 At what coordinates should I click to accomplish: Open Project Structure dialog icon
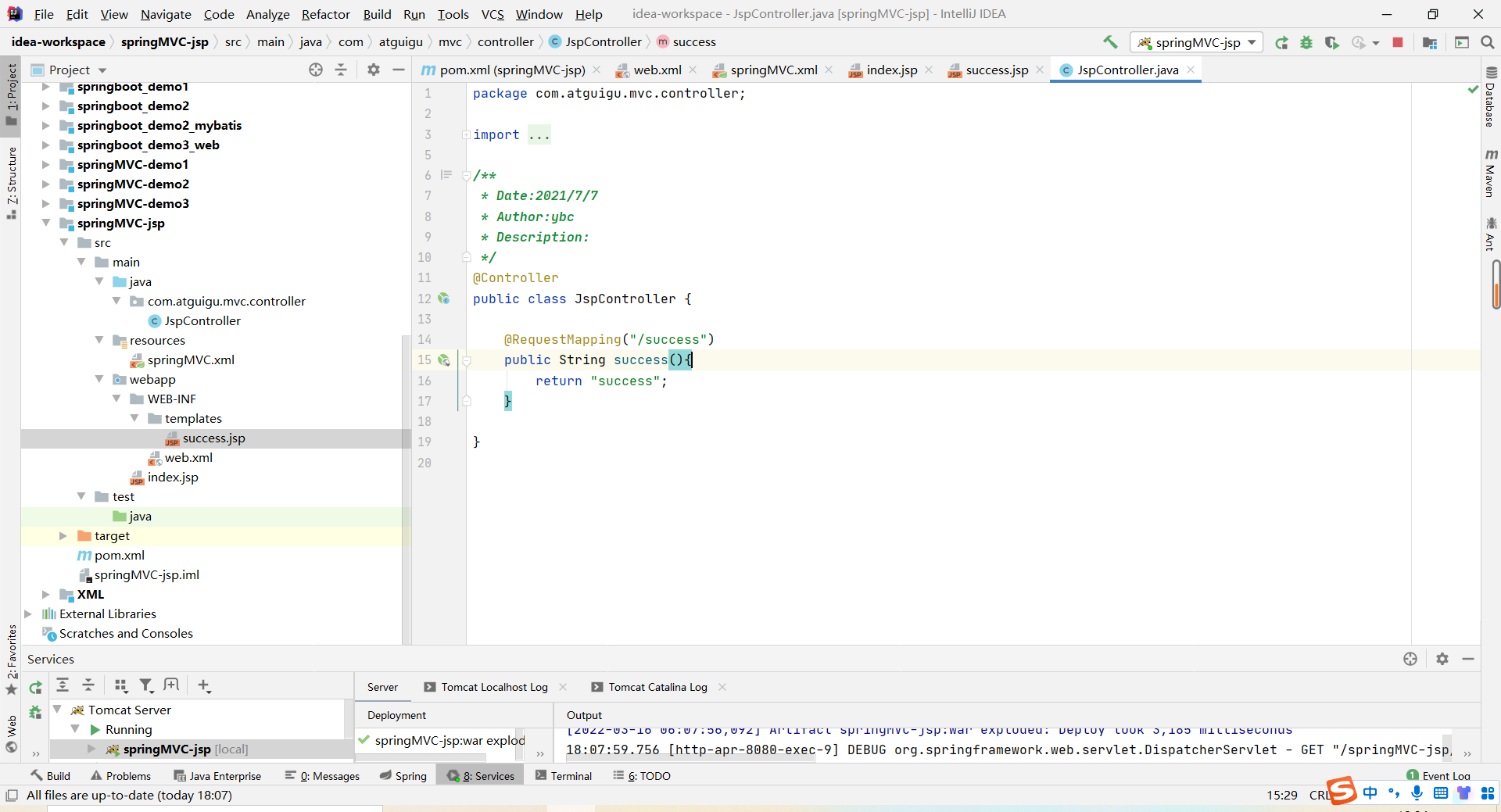1430,42
